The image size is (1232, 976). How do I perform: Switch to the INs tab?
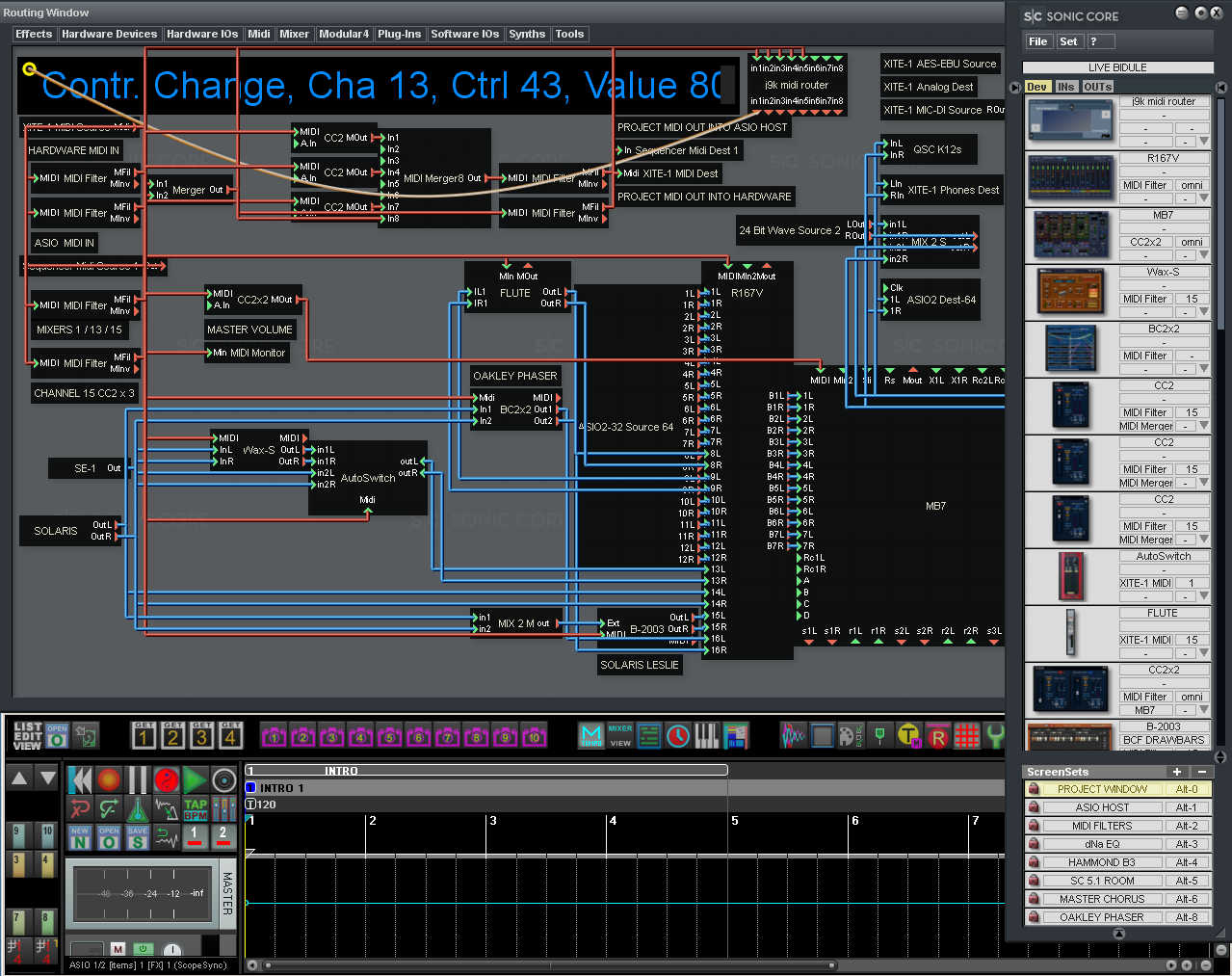click(1065, 87)
